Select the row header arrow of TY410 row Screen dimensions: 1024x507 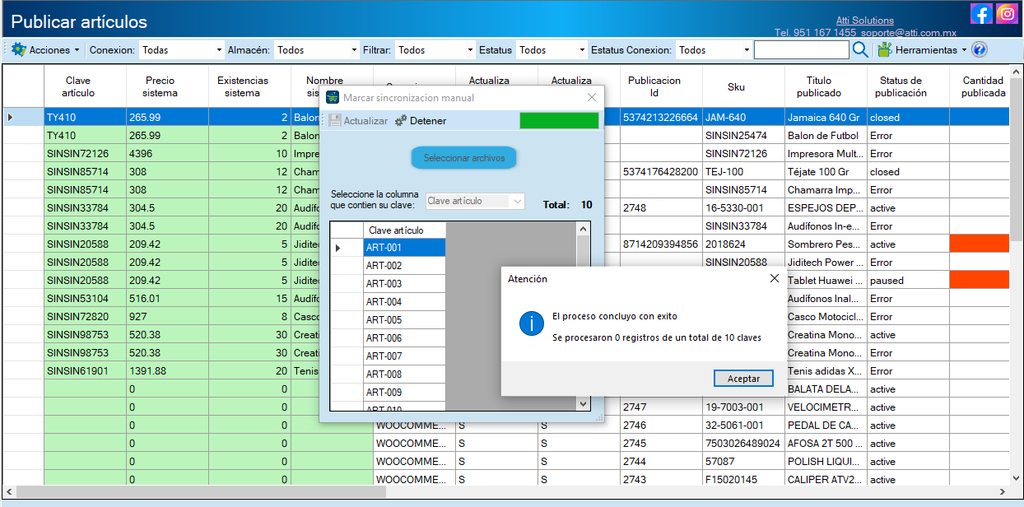click(24, 118)
